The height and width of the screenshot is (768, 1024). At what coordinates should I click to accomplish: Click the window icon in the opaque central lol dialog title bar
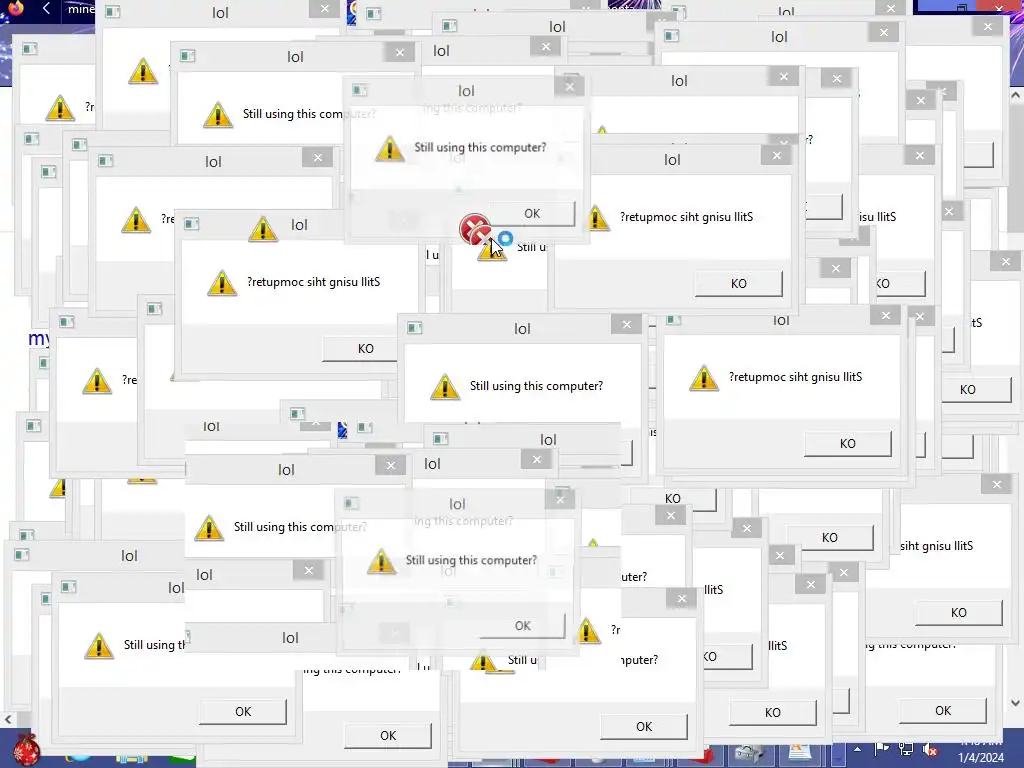[x=415, y=328]
